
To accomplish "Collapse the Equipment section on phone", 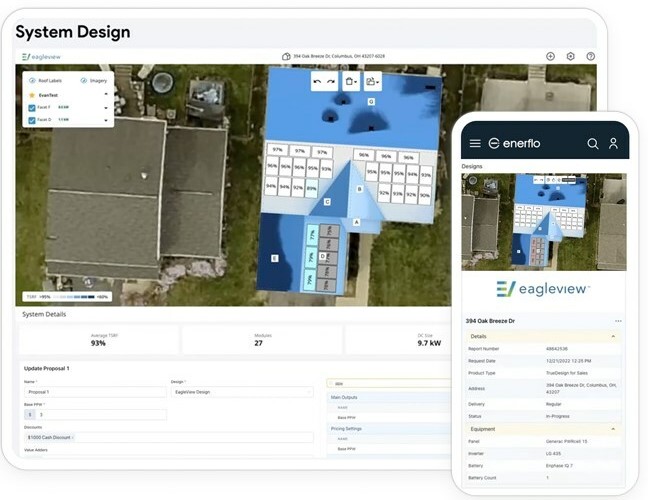I will coord(613,429).
